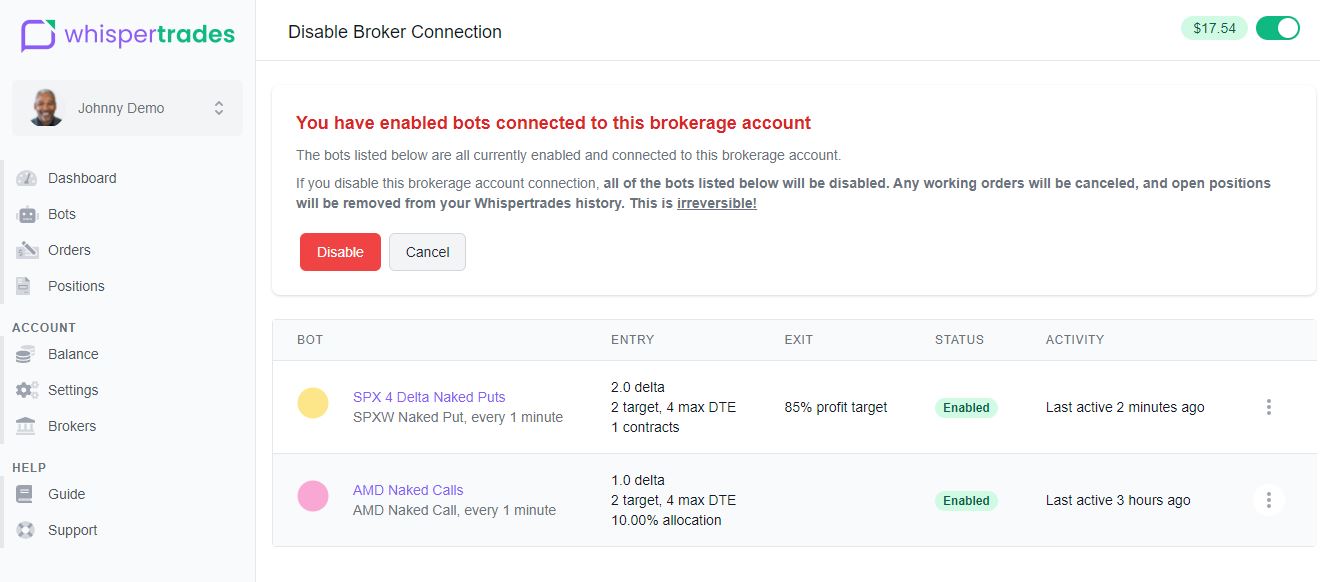
Task: Open options menu for AMD Naked Calls
Action: click(x=1268, y=500)
